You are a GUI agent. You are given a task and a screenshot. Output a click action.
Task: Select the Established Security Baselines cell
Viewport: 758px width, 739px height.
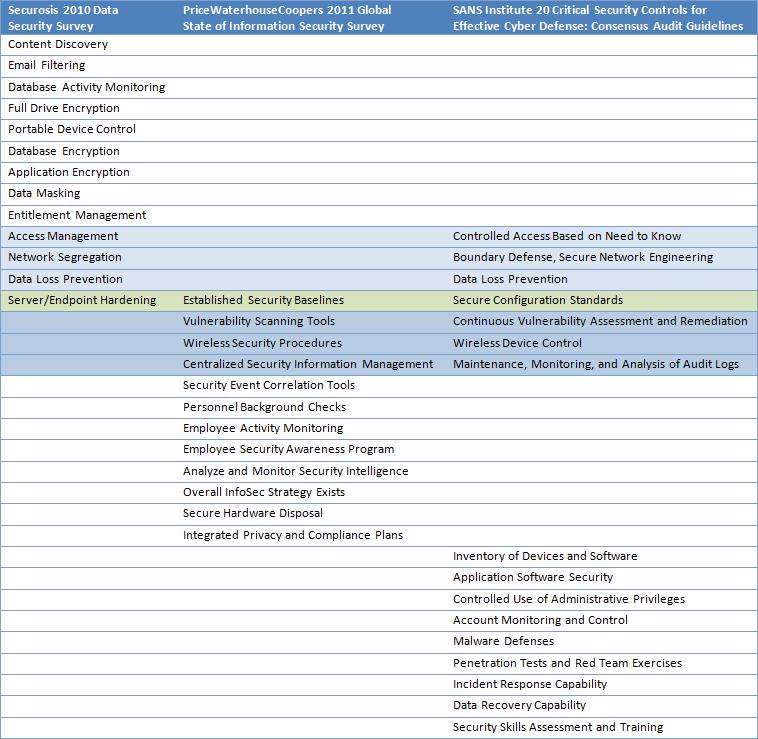click(263, 300)
